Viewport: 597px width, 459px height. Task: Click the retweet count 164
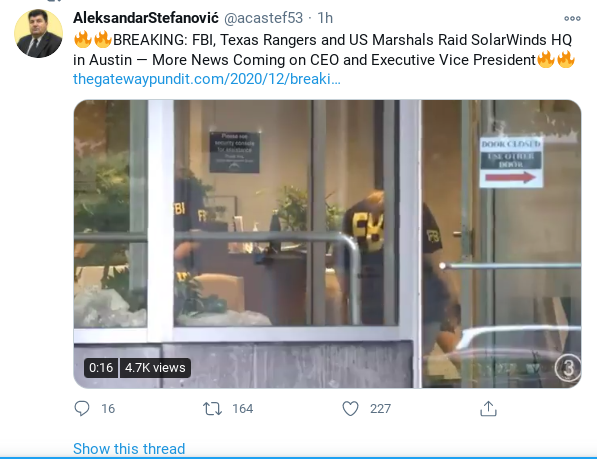click(243, 409)
